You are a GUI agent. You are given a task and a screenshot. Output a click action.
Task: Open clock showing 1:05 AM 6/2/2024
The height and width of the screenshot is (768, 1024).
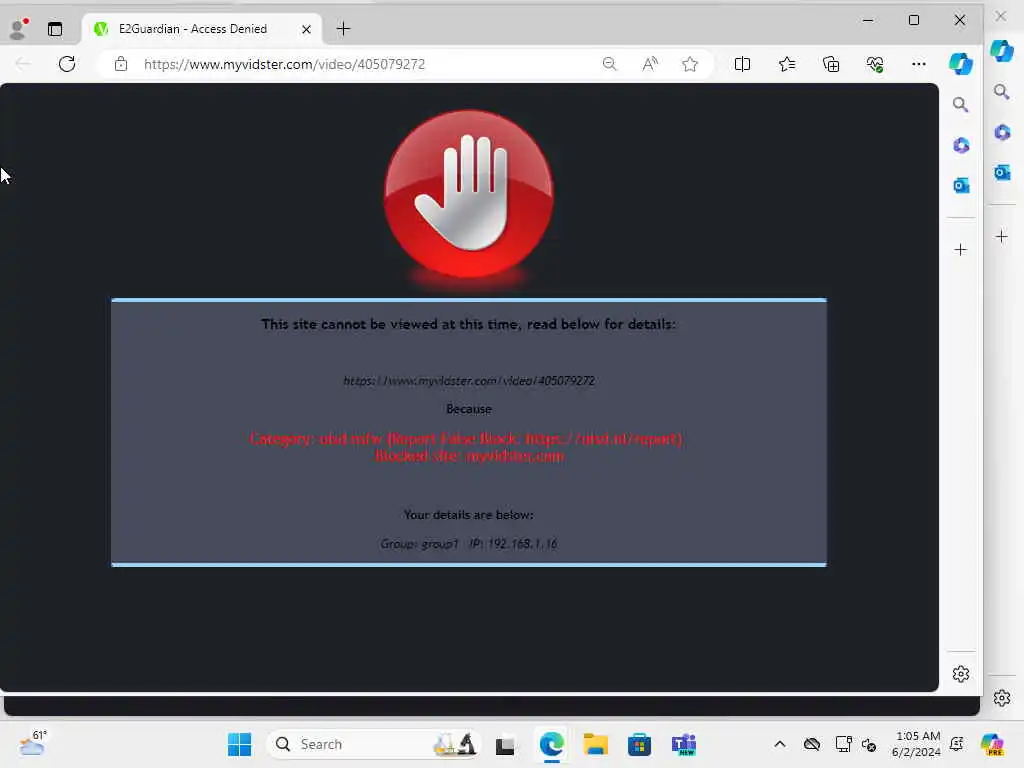[x=917, y=744]
